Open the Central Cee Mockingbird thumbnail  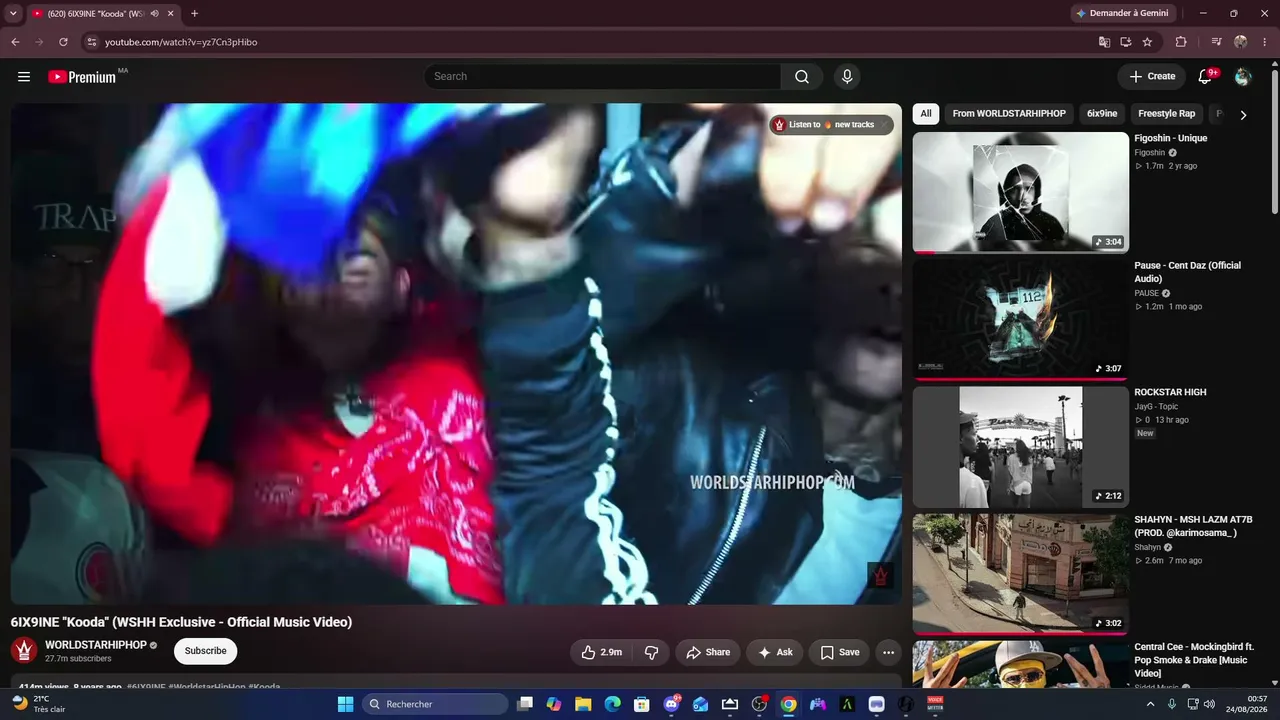click(1020, 665)
